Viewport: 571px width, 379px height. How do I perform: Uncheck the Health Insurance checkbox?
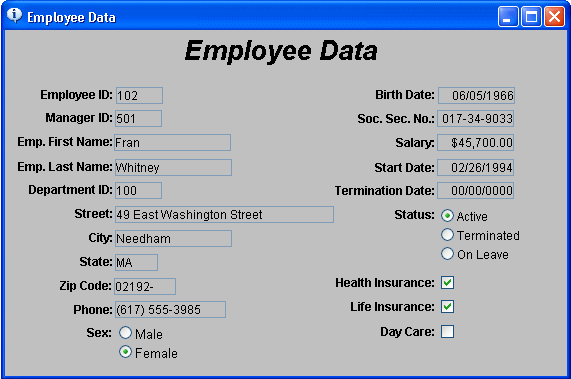click(x=447, y=283)
